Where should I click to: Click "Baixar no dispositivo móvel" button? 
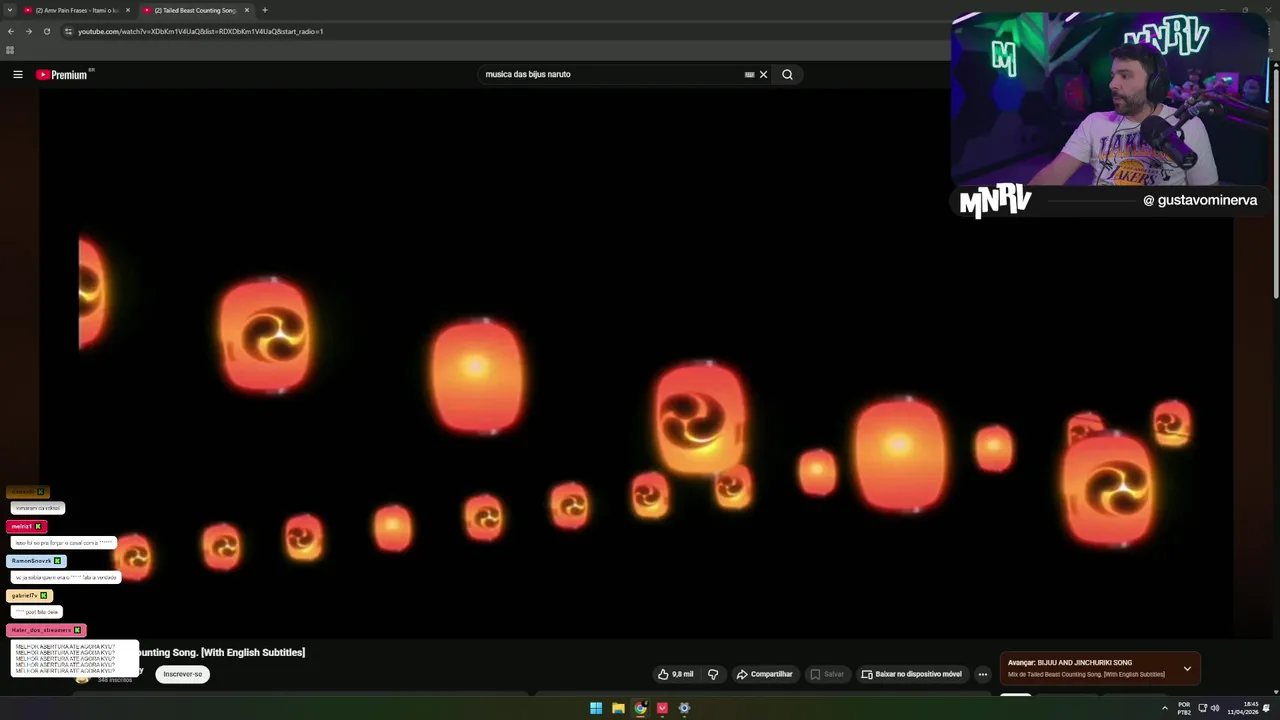(911, 674)
